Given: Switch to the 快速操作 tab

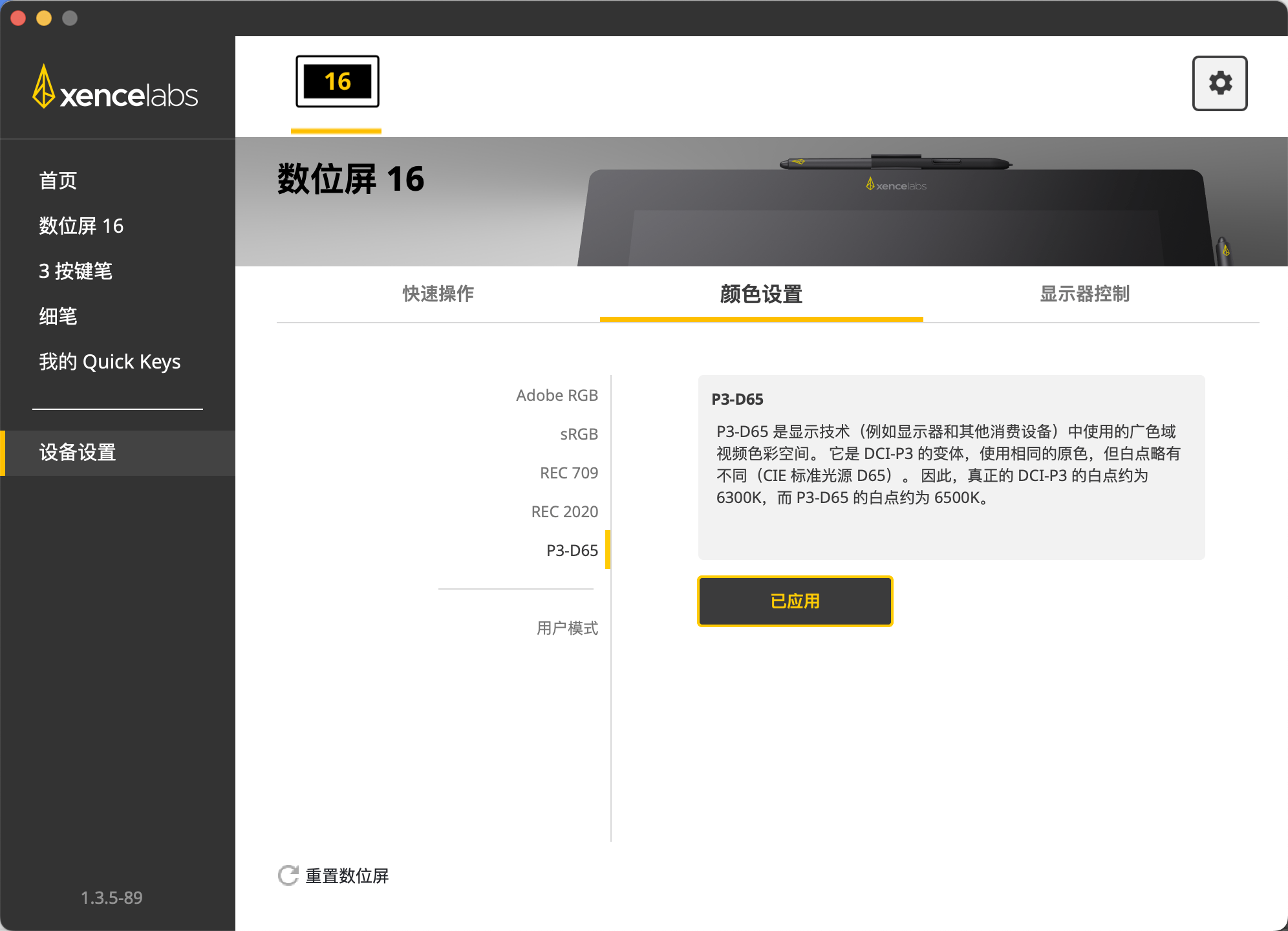Looking at the screenshot, I should [x=438, y=294].
